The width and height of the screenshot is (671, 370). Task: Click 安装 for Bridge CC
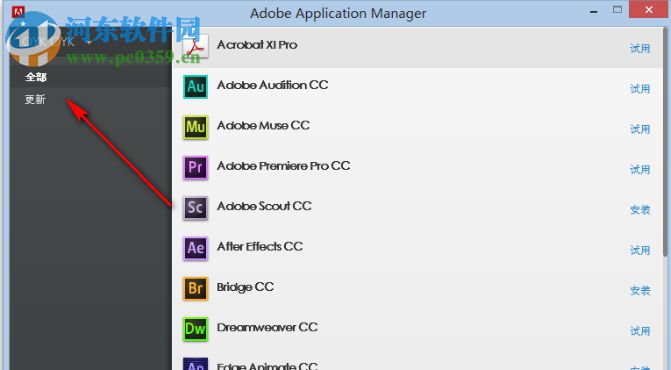640,290
